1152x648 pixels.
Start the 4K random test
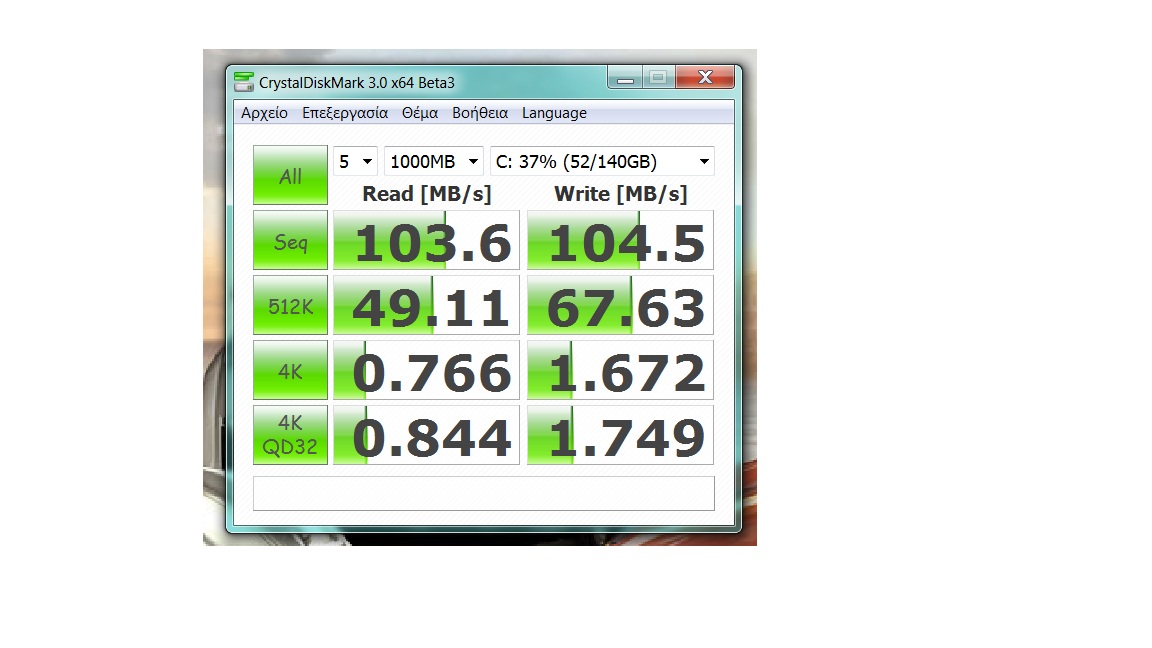click(290, 370)
